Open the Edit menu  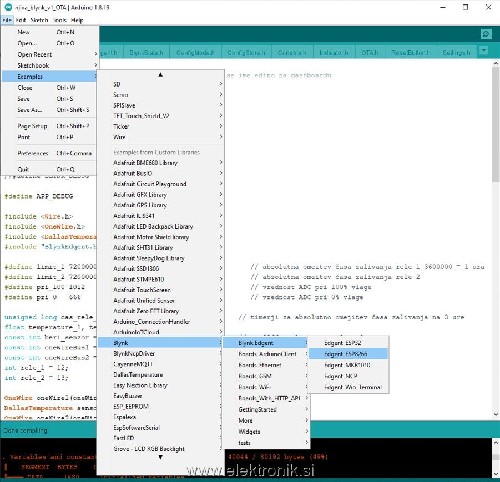pyautogui.click(x=21, y=20)
